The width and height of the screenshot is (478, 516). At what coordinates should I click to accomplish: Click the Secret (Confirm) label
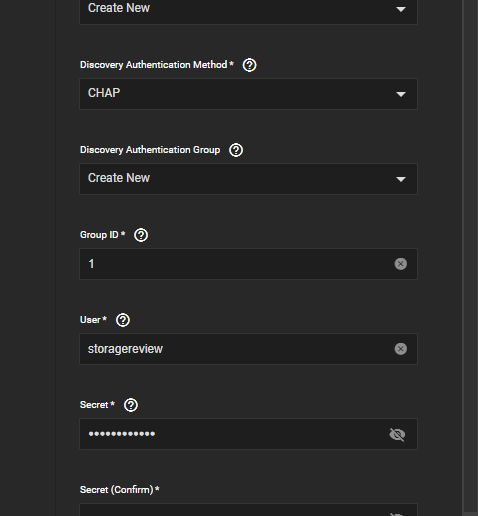point(119,490)
